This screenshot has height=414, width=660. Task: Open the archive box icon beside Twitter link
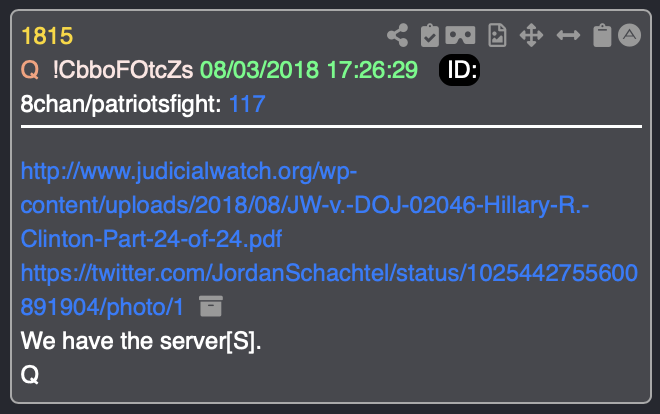(x=210, y=306)
